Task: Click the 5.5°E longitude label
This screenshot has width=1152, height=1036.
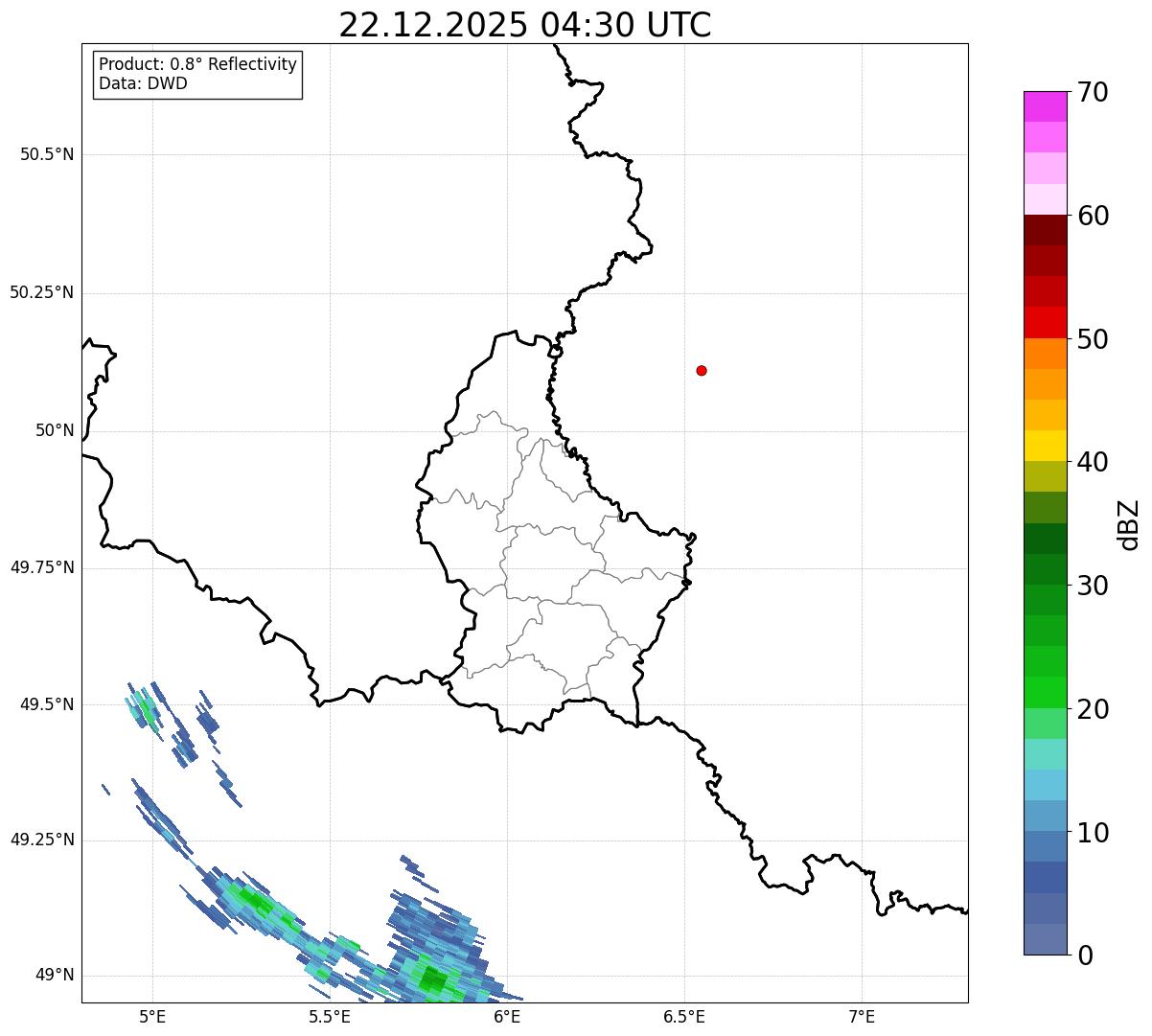Action: pyautogui.click(x=330, y=1017)
